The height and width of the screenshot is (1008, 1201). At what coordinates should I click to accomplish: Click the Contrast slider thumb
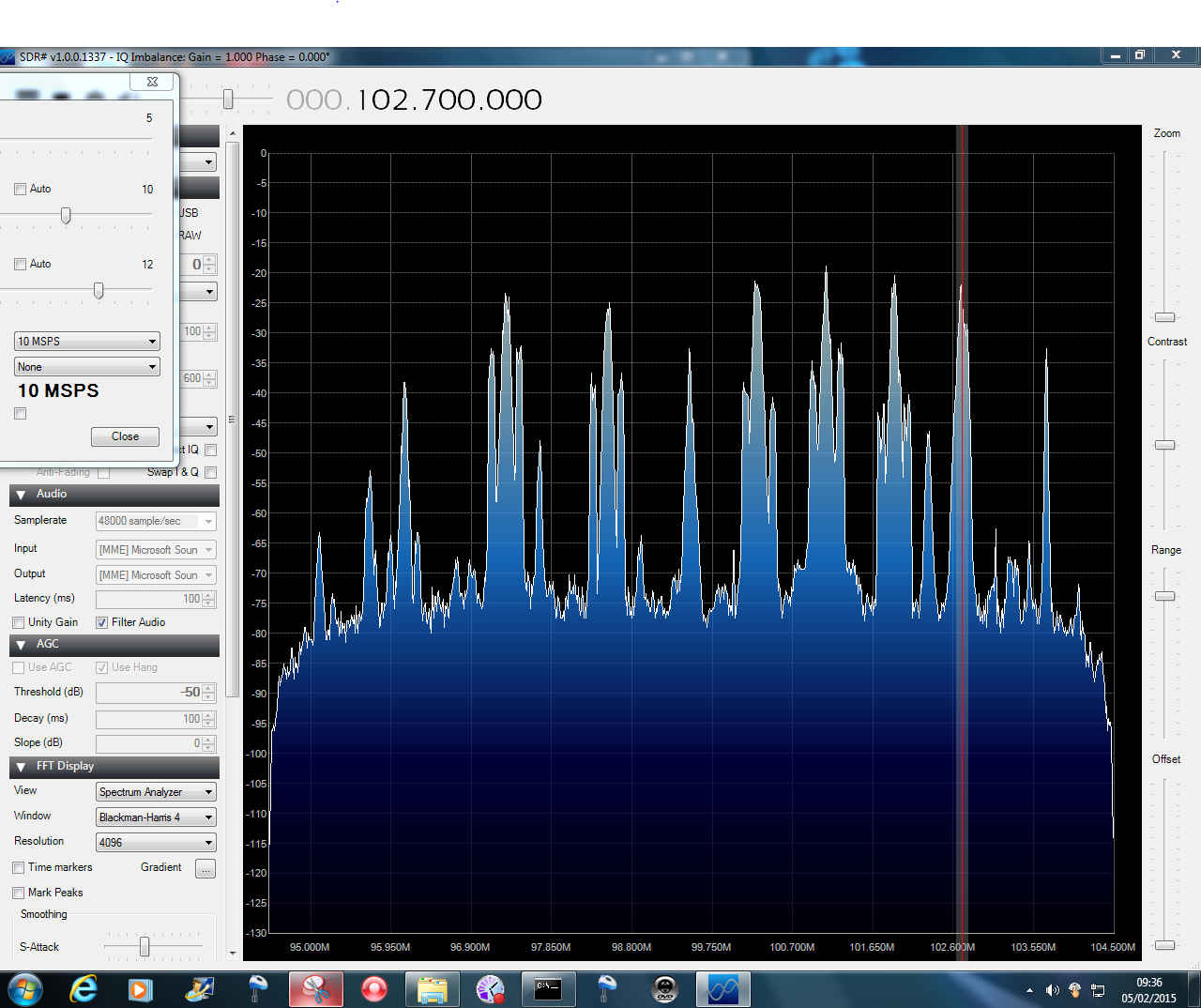[1164, 445]
